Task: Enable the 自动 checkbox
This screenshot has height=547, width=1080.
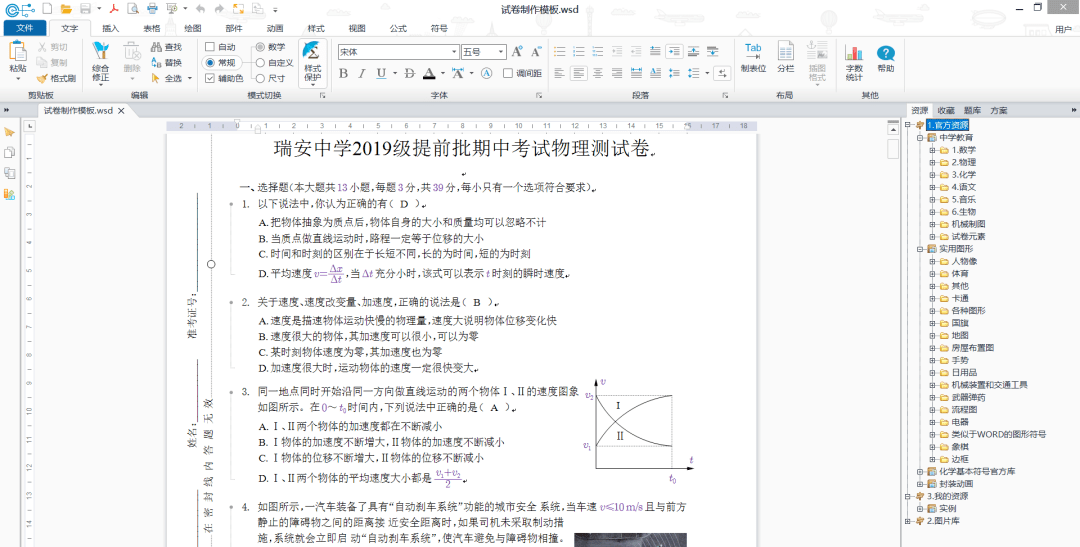Action: point(210,47)
